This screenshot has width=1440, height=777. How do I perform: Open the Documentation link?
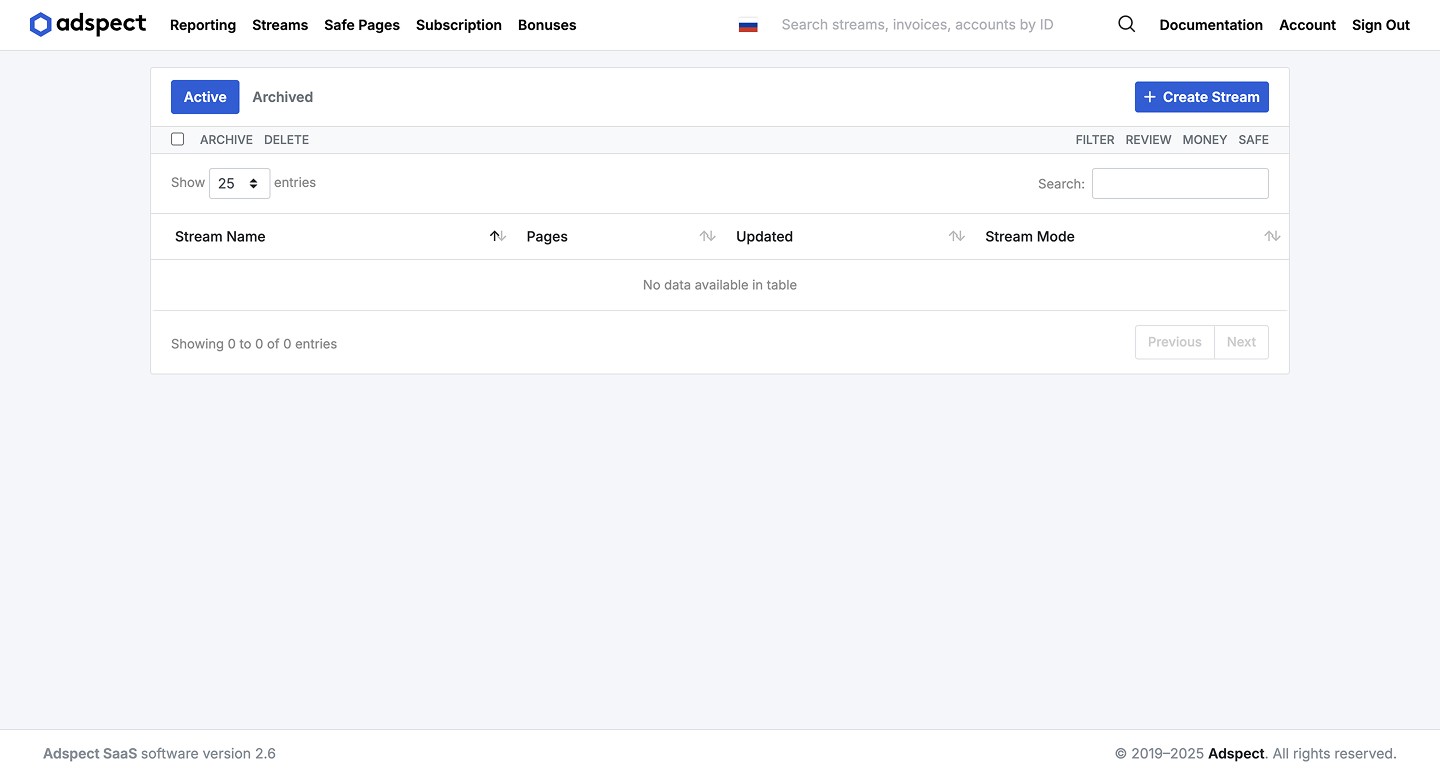pyautogui.click(x=1210, y=25)
